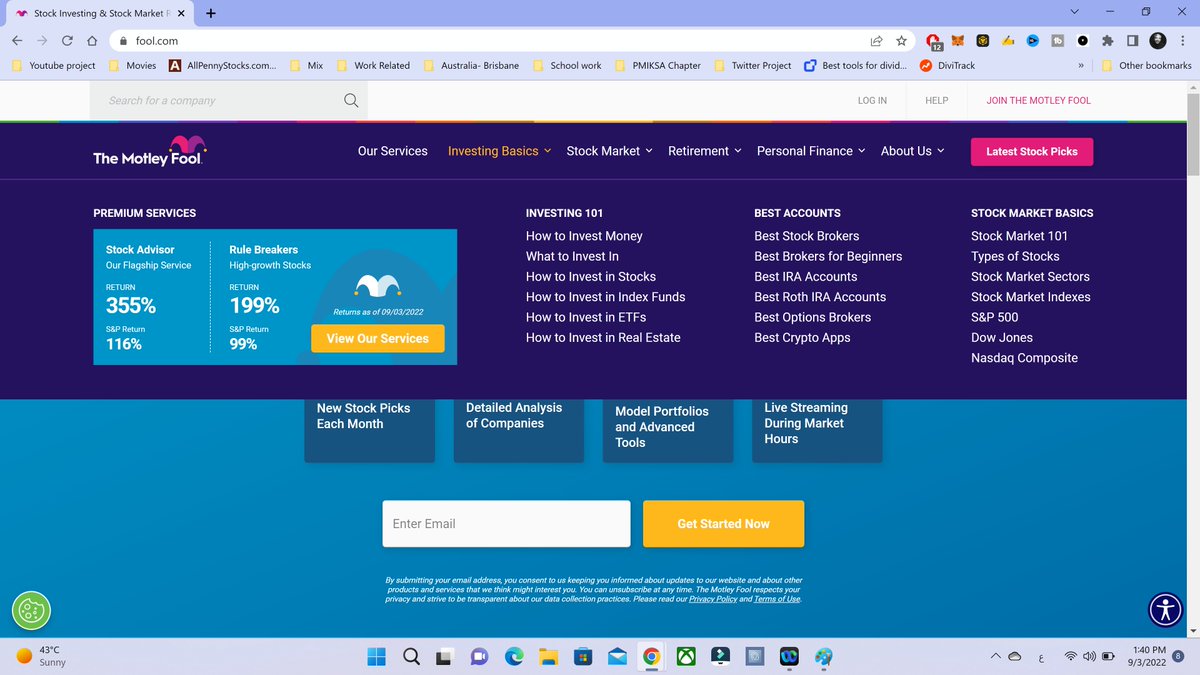
Task: Open the Terms of Use link
Action: tap(777, 599)
